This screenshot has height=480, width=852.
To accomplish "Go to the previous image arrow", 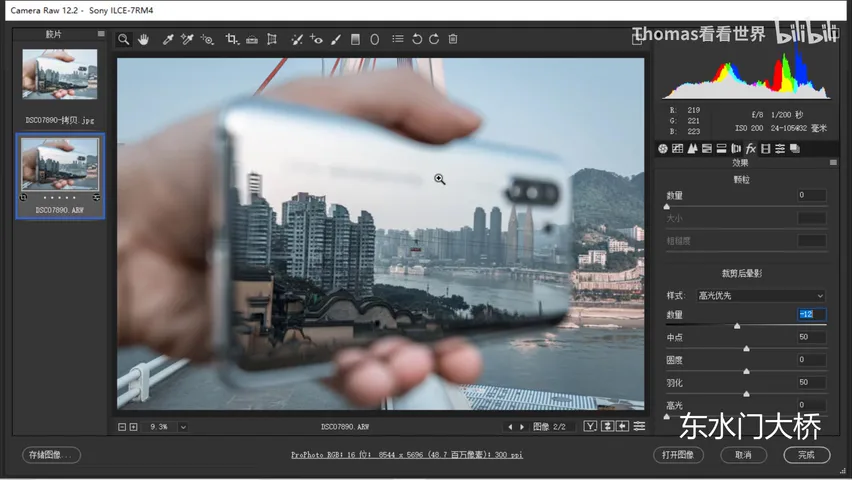I will [510, 427].
